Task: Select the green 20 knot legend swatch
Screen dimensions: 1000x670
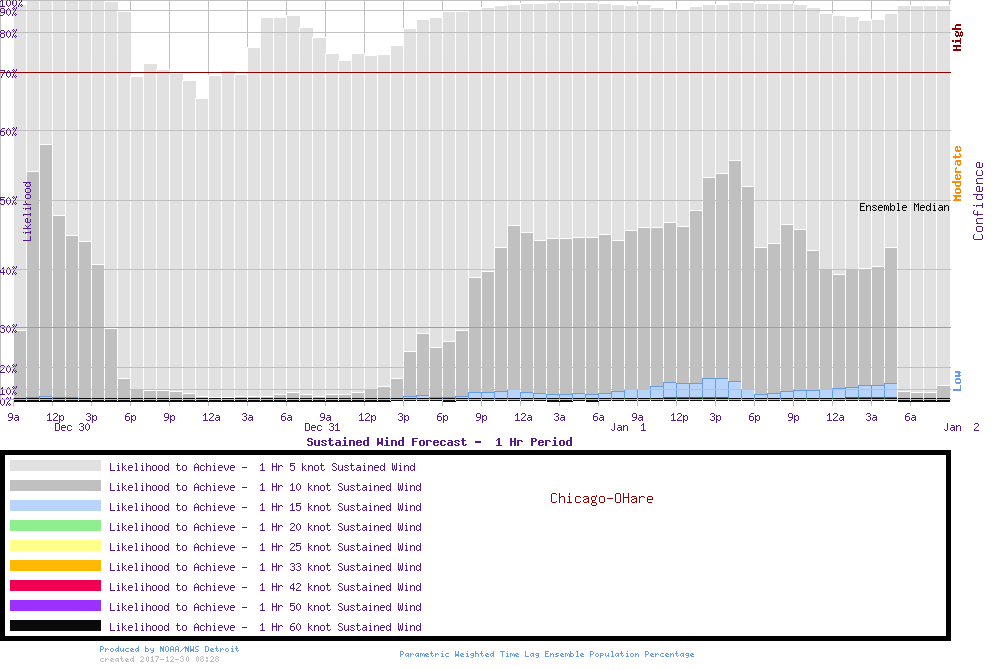Action: 55,526
